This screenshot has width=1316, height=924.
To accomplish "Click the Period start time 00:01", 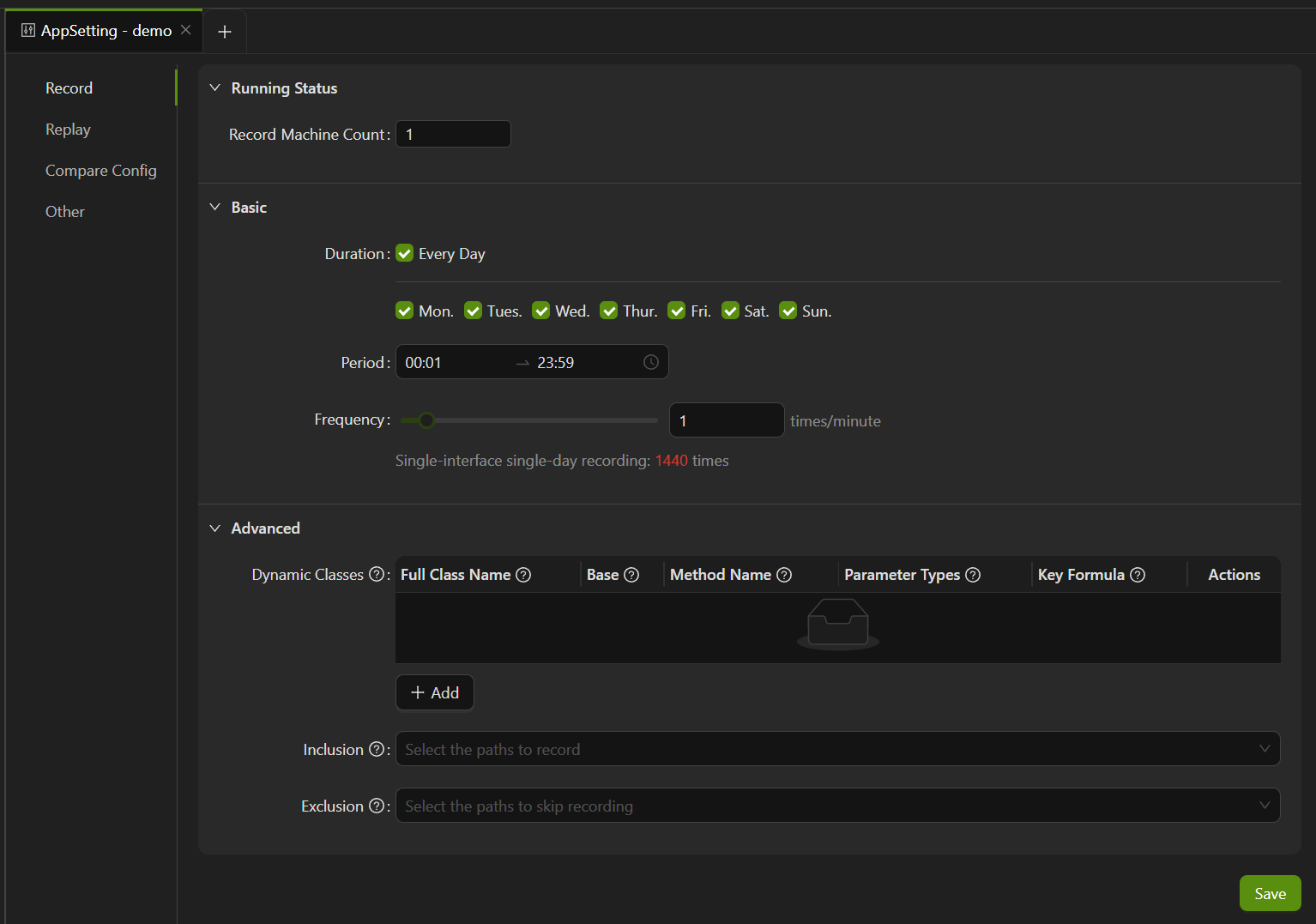I will [x=423, y=363].
